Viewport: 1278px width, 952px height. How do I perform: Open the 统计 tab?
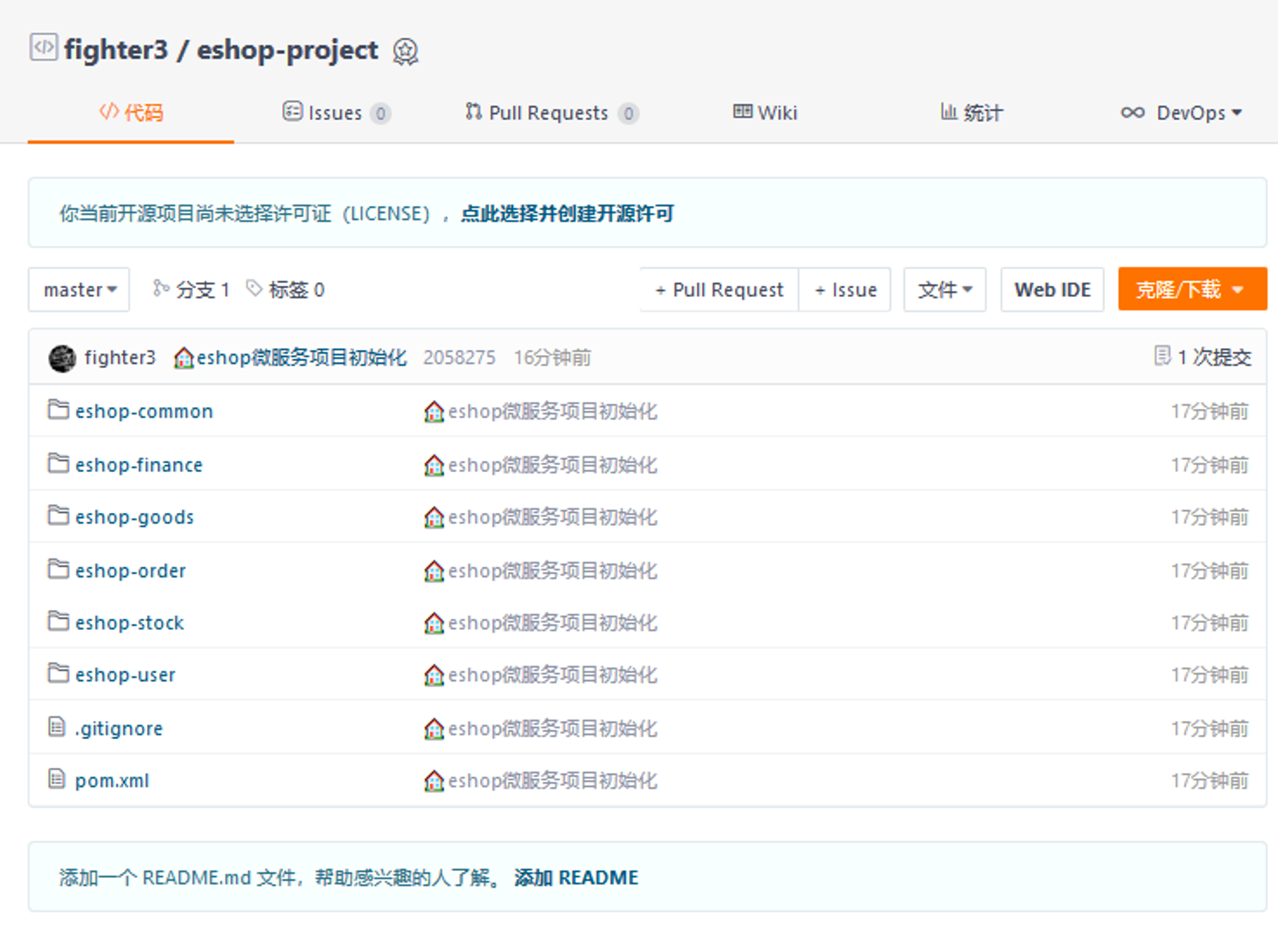point(972,113)
